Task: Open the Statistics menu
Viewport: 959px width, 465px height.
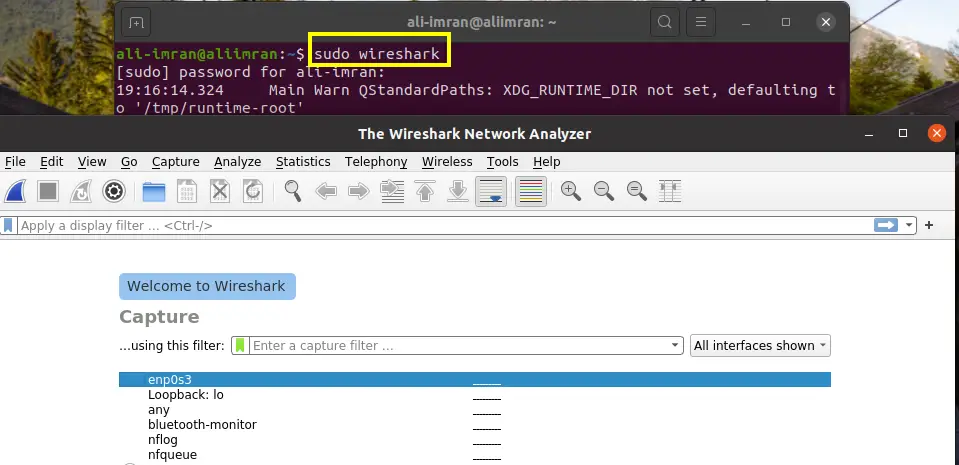Action: [x=303, y=162]
